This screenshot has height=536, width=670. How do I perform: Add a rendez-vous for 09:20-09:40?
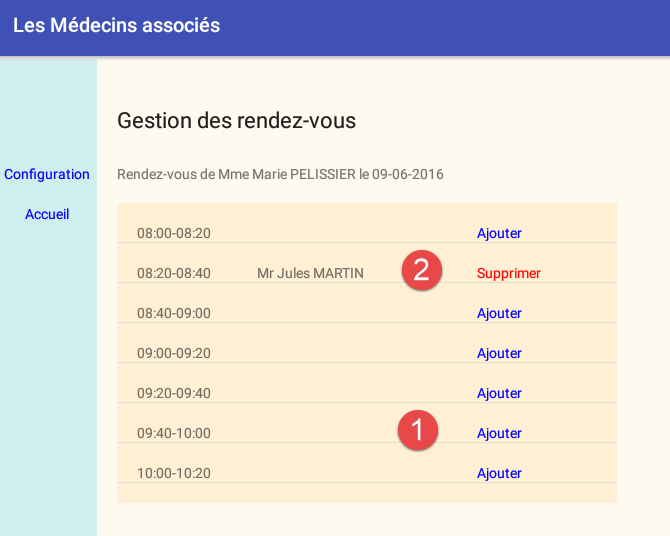click(499, 393)
